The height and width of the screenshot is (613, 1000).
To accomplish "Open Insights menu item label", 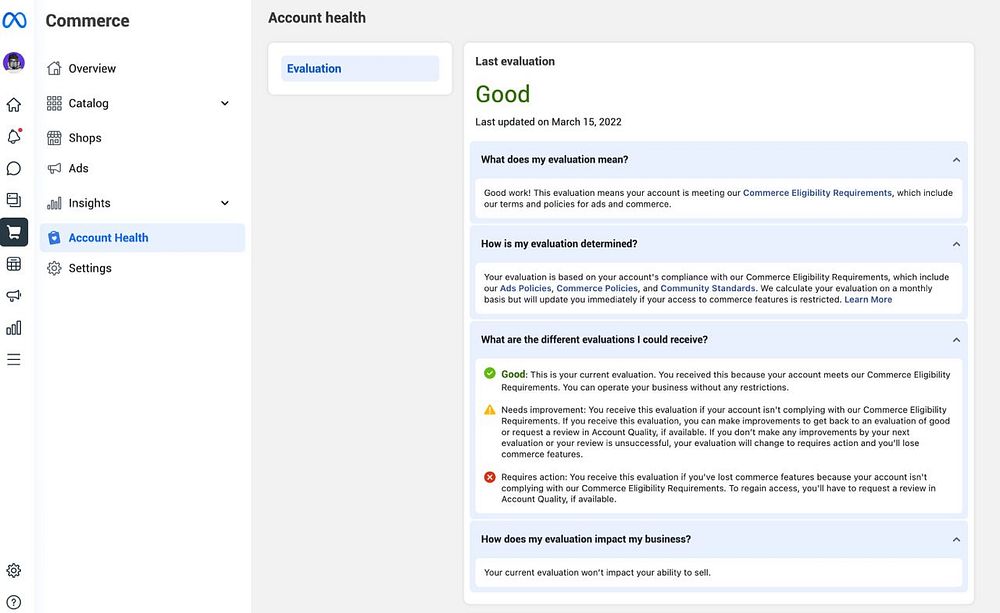I will [89, 203].
